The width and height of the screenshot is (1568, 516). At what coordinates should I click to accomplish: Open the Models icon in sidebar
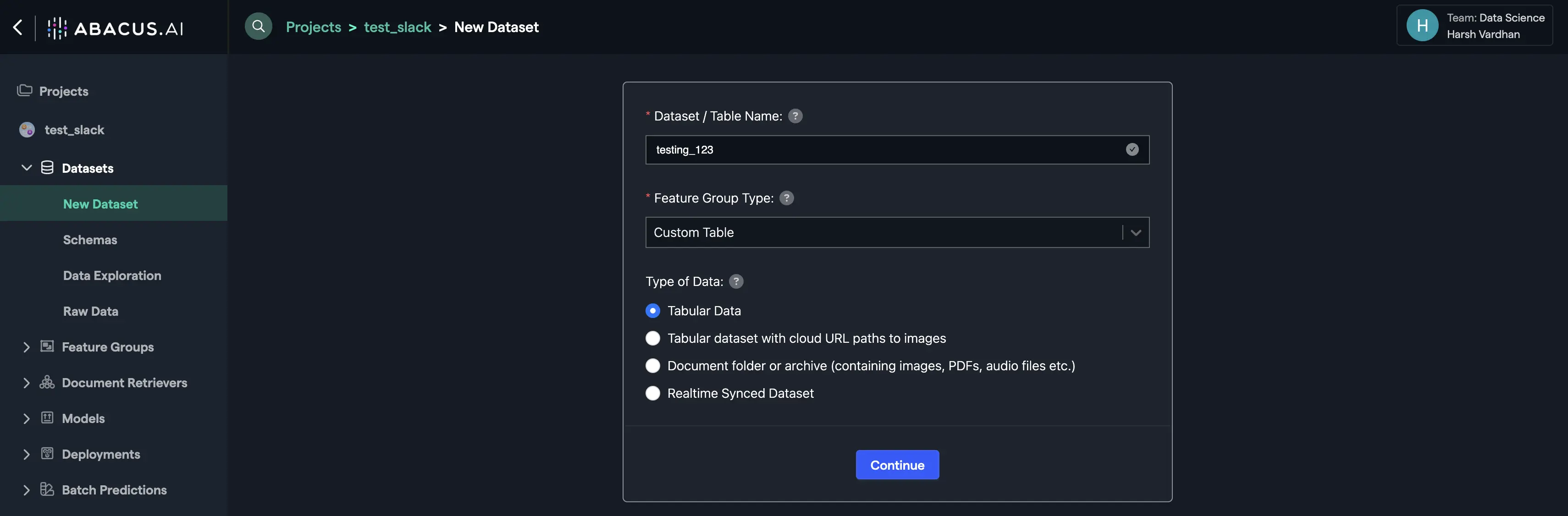[47, 418]
